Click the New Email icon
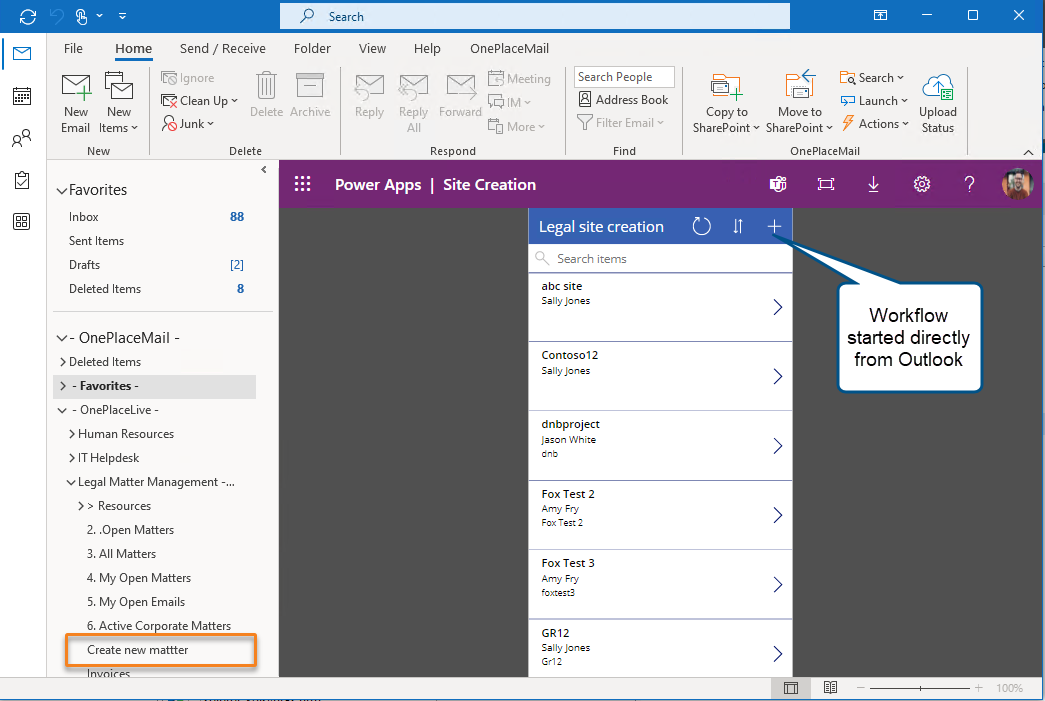Viewport: 1045px width, 701px height. pos(75,87)
